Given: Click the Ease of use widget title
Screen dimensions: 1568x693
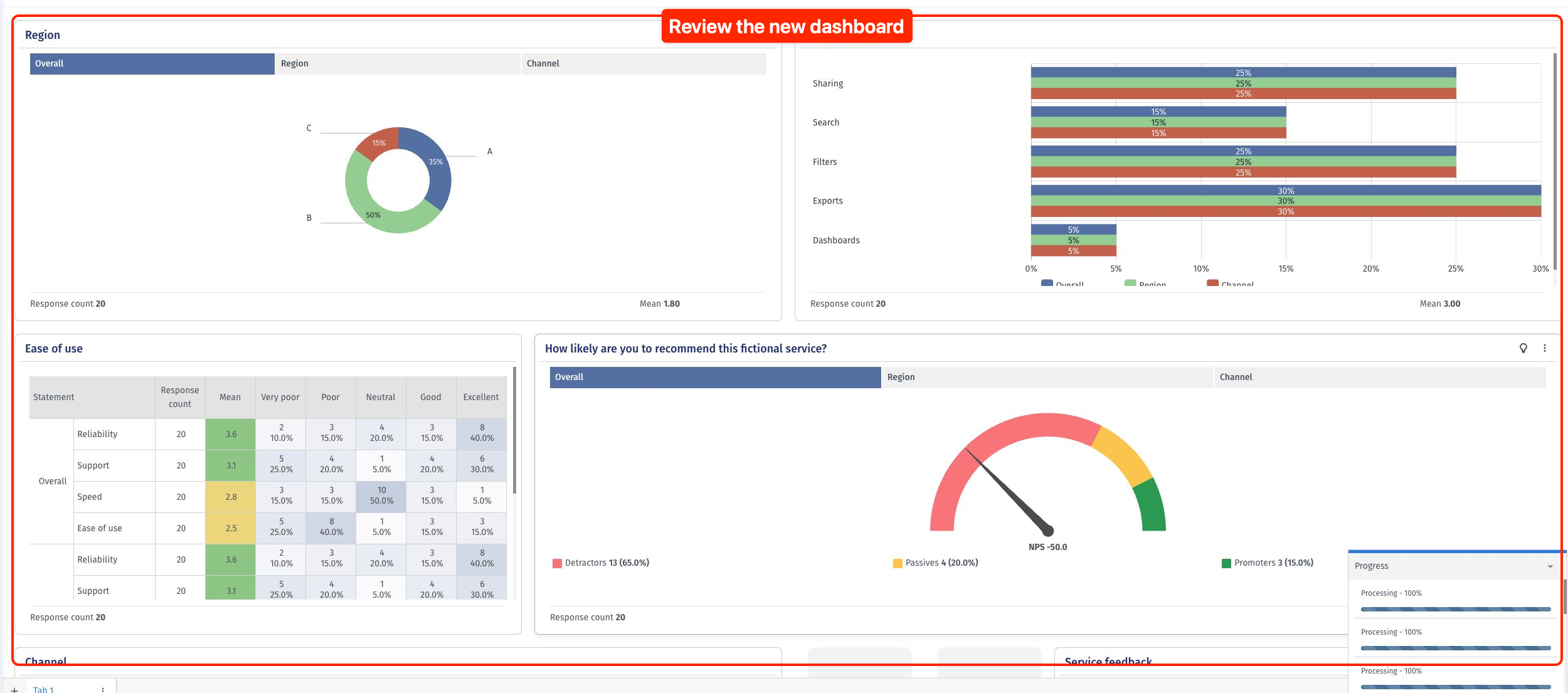Looking at the screenshot, I should (x=54, y=349).
